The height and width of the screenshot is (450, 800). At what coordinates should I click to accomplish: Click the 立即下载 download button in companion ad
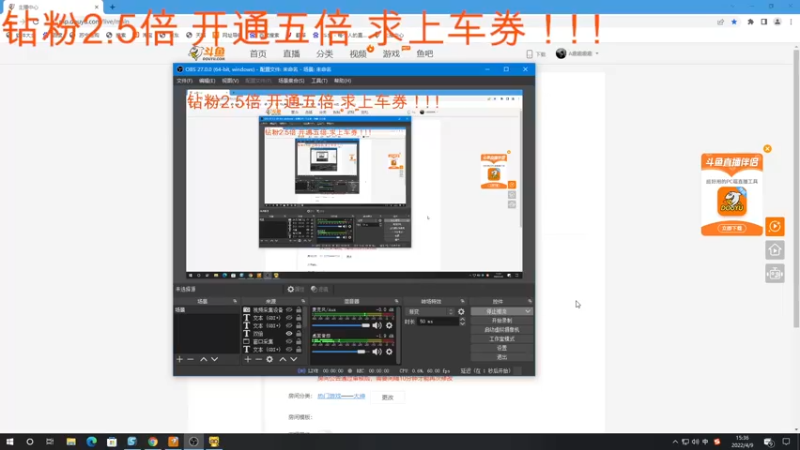[x=732, y=228]
